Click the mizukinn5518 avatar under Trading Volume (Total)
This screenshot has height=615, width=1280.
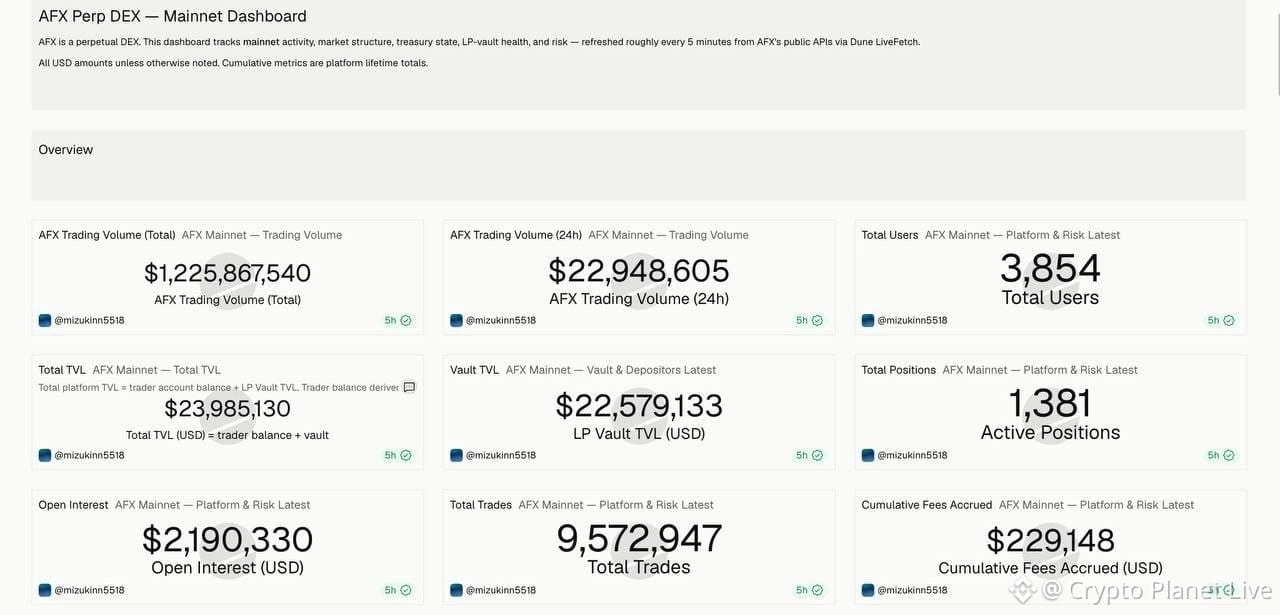(44, 321)
